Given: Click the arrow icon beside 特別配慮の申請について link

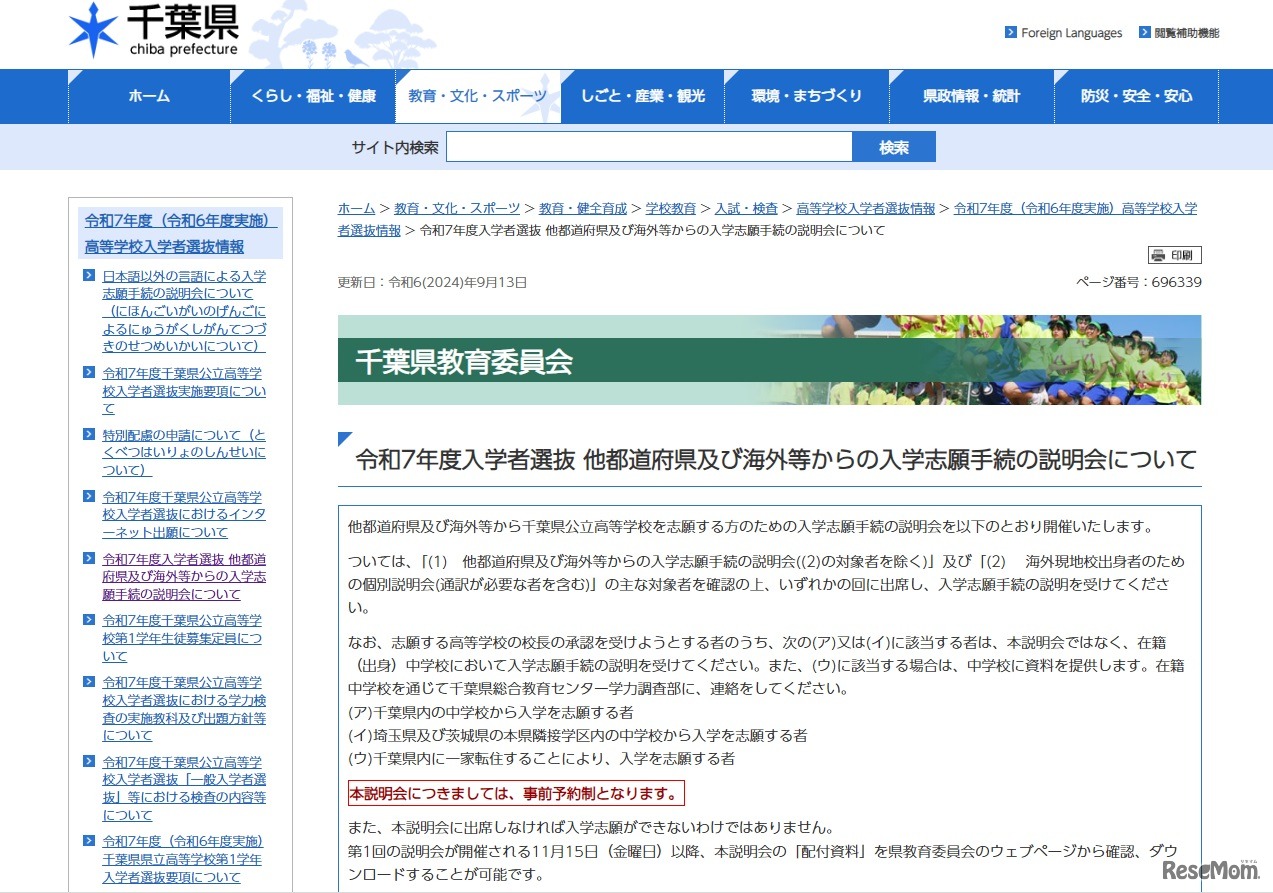Looking at the screenshot, I should coord(88,433).
